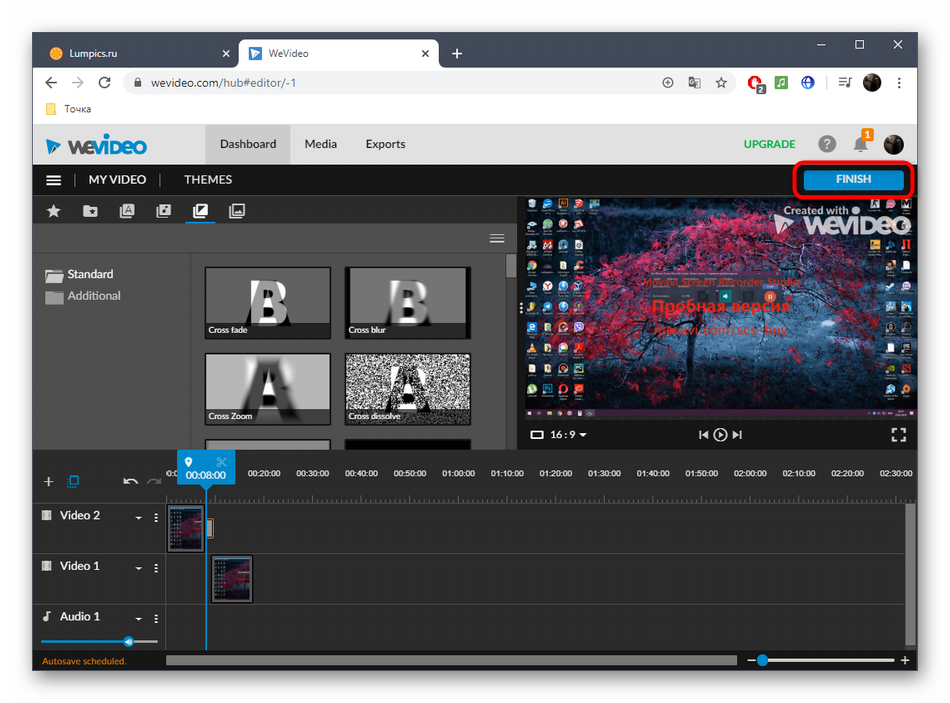Expand Audio 1 track arrow
Viewport: 950px width, 703px height.
point(139,619)
